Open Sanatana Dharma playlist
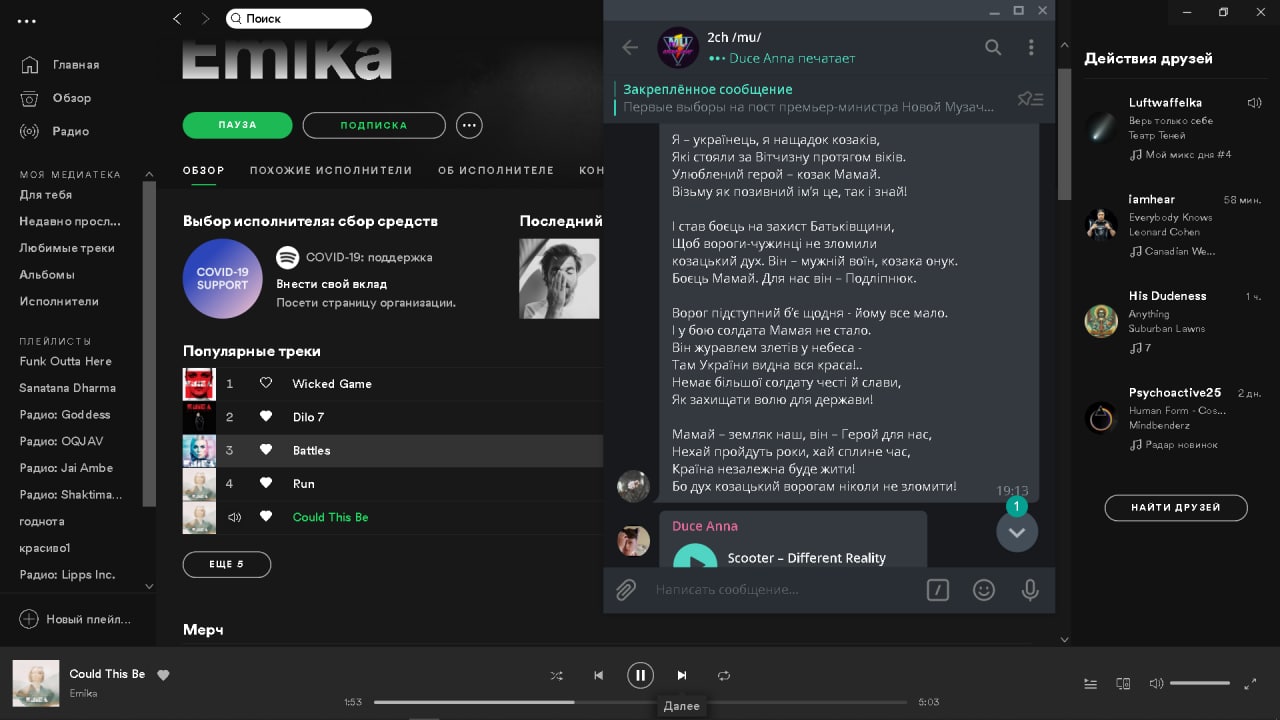 (x=68, y=388)
